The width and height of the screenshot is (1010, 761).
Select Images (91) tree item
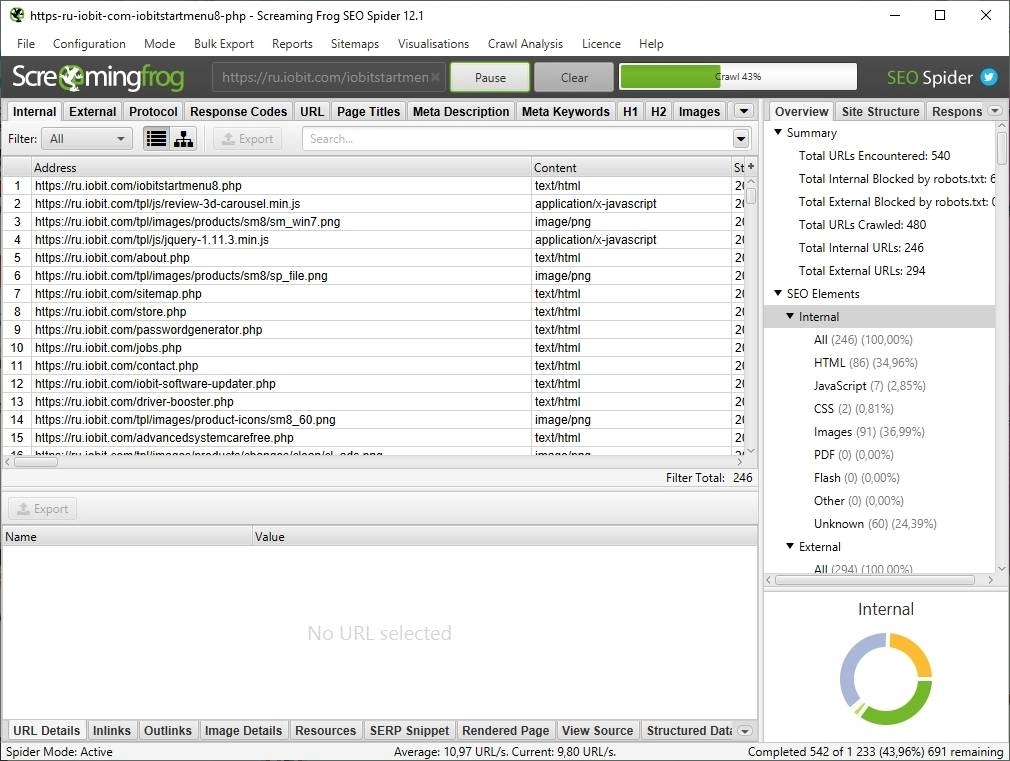pos(869,432)
